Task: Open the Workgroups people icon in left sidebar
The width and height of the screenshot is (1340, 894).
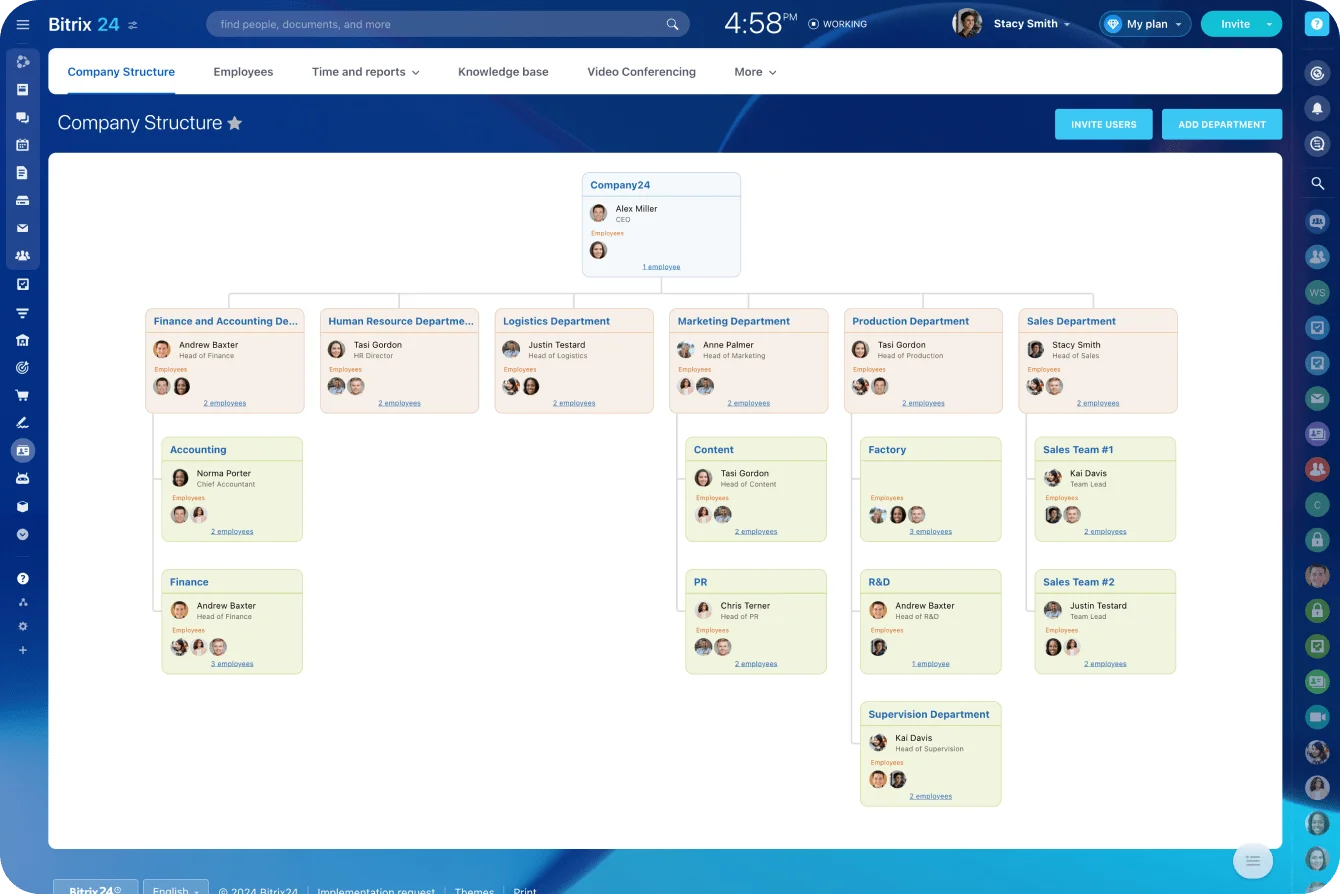Action: (23, 256)
